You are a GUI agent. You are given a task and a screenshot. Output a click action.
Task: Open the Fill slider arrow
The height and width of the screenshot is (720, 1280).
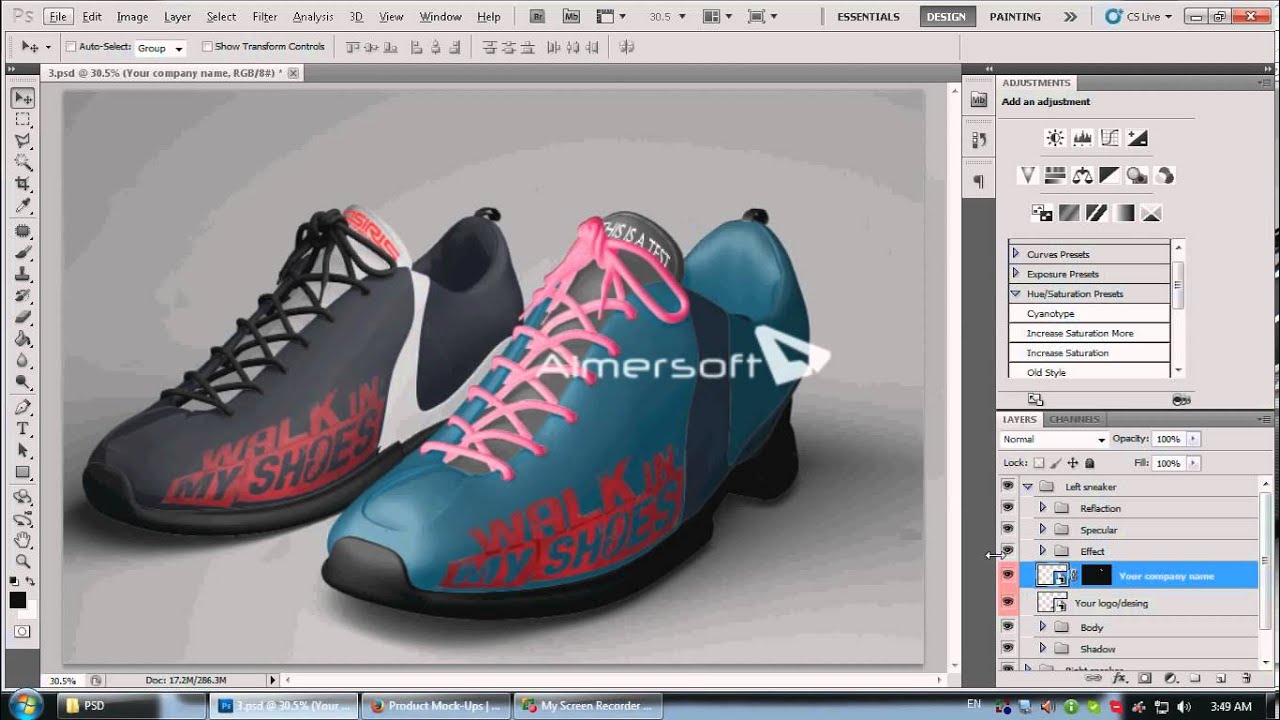click(1193, 463)
